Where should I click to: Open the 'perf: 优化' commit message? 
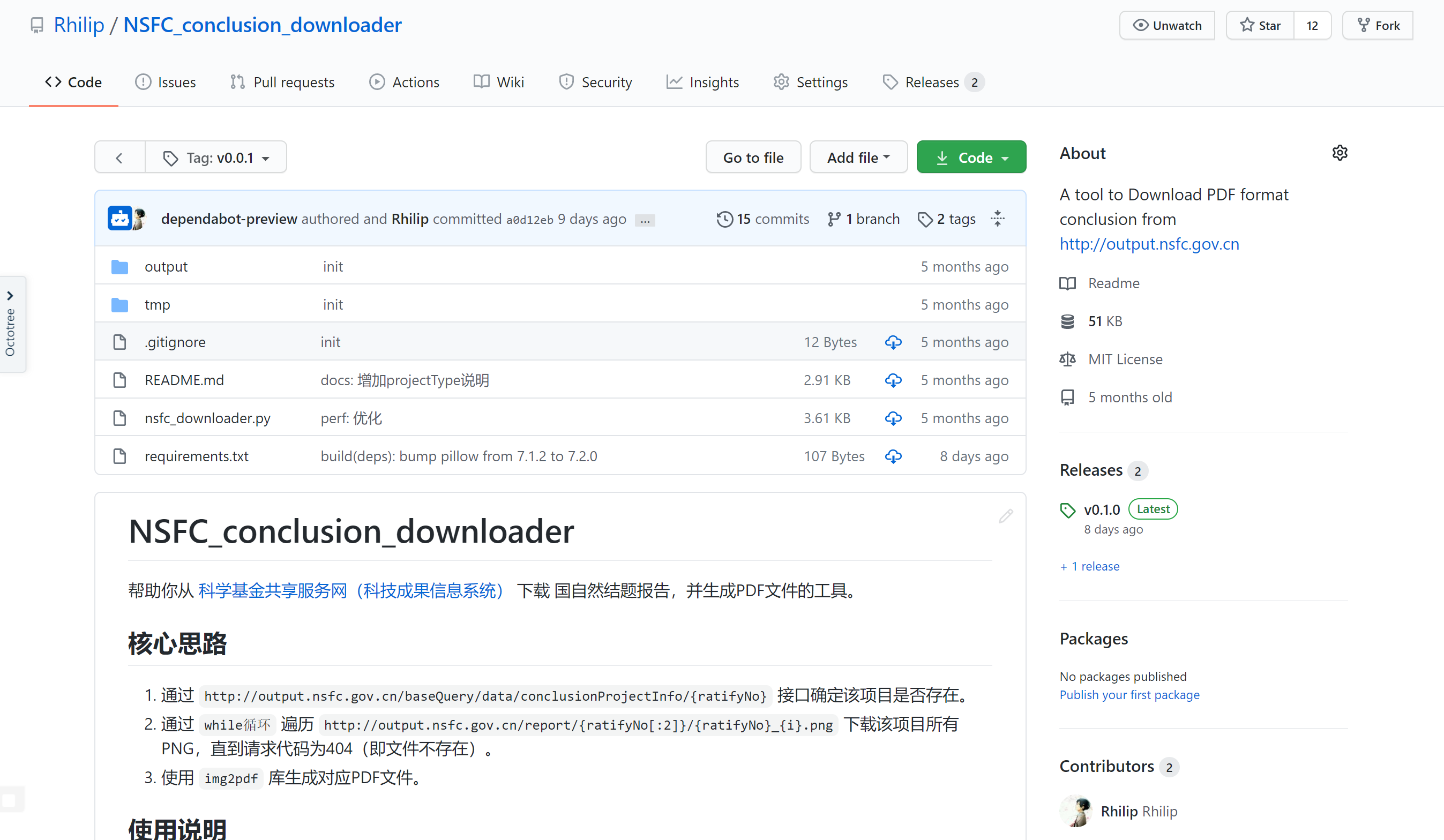[x=351, y=418]
